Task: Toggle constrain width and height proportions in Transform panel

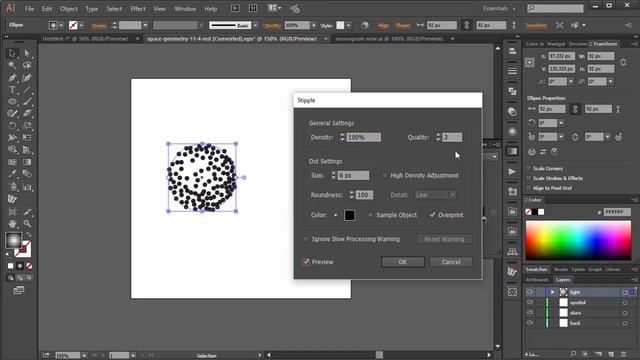Action: pos(623,62)
